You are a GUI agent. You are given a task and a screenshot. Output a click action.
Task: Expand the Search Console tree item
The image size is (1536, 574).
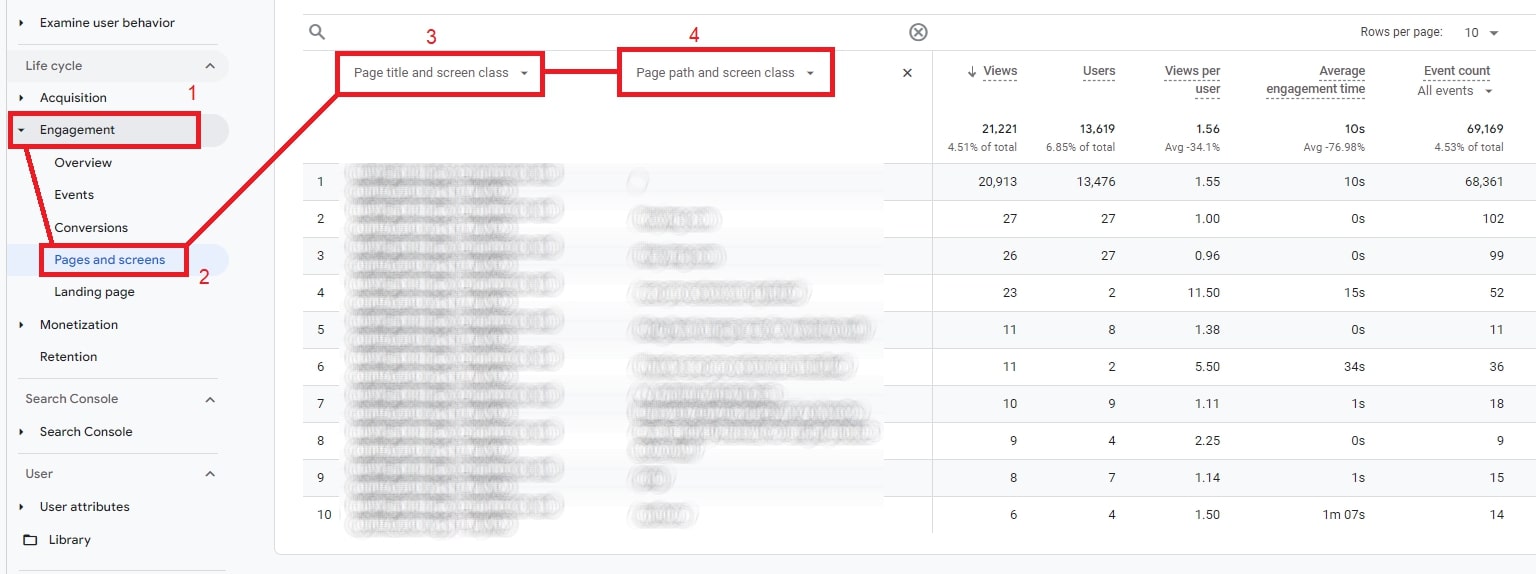(x=22, y=432)
